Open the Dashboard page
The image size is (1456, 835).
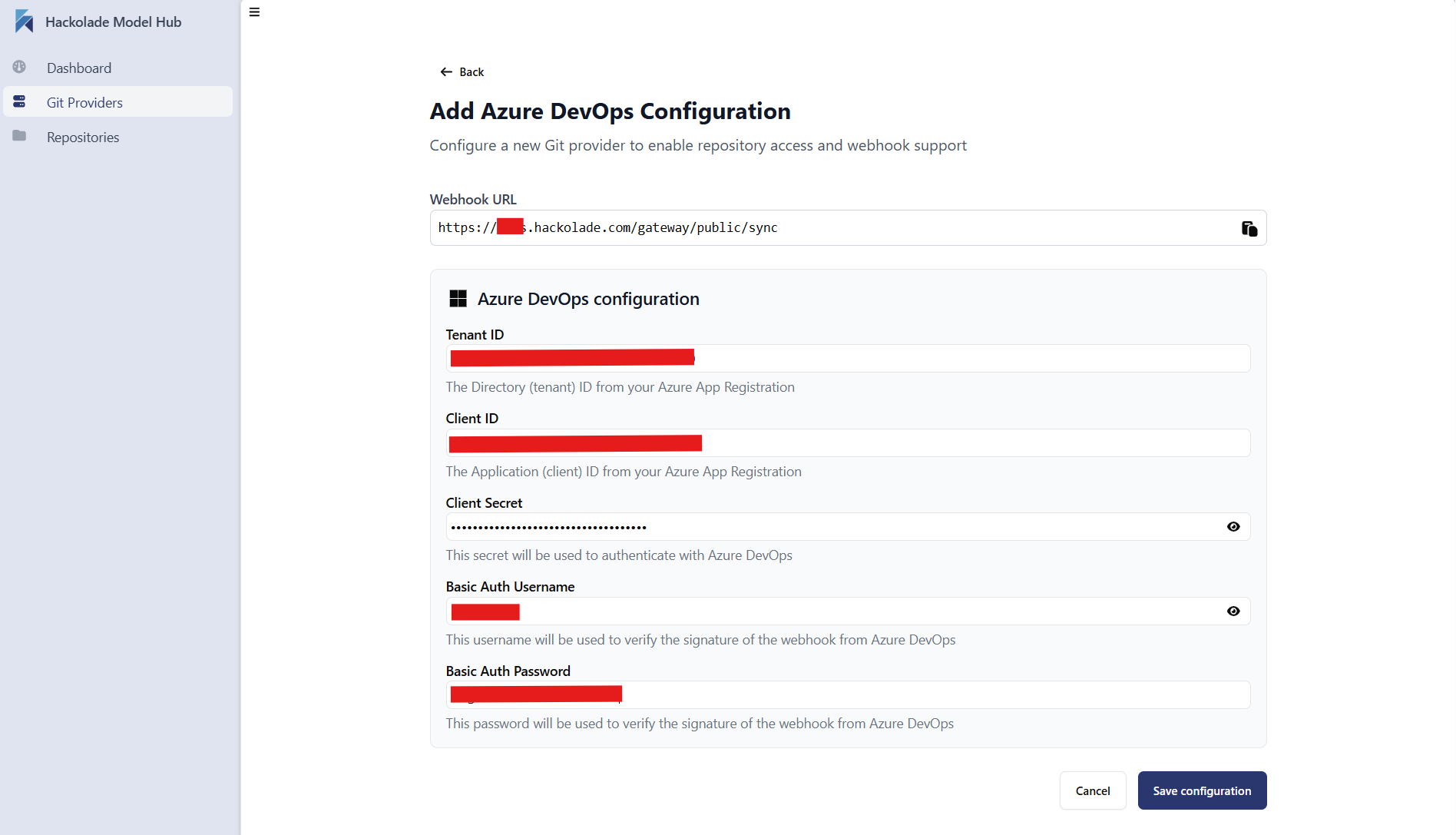(x=78, y=68)
